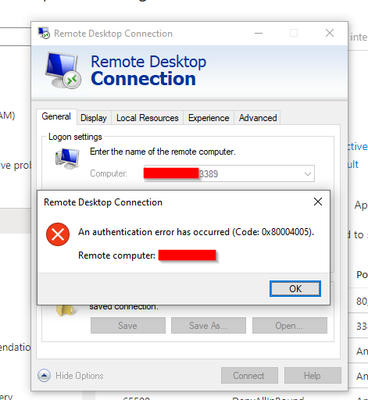The width and height of the screenshot is (368, 400).
Task: Click the red error icon
Action: (58, 234)
